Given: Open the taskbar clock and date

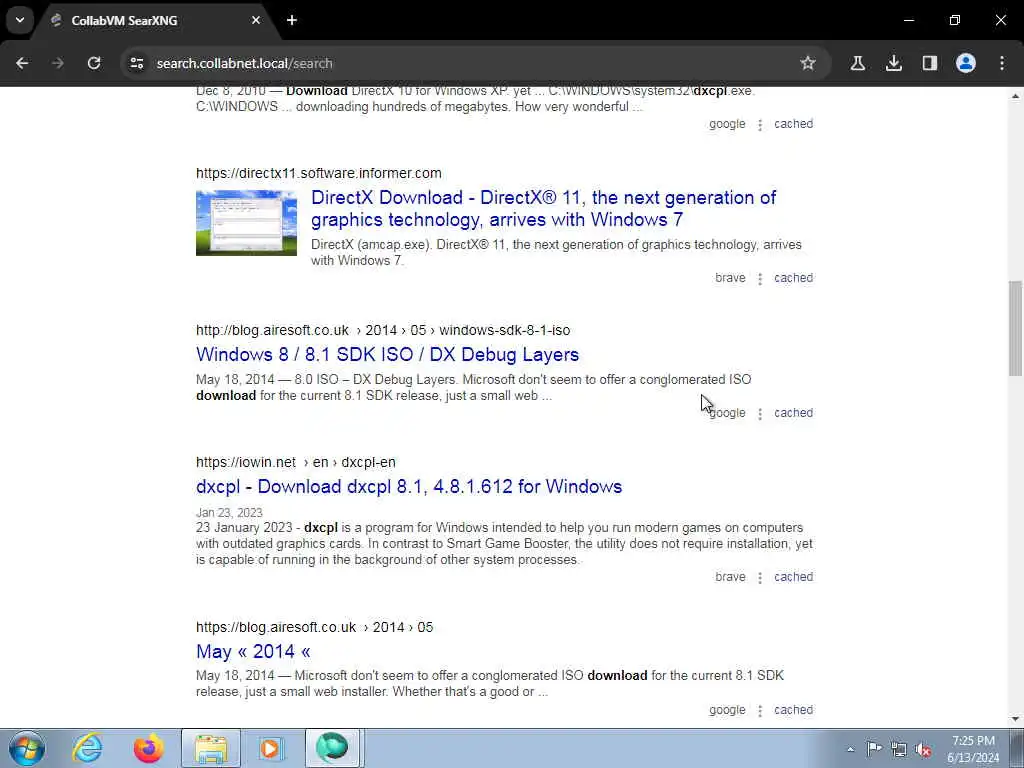Looking at the screenshot, I should pos(973,749).
